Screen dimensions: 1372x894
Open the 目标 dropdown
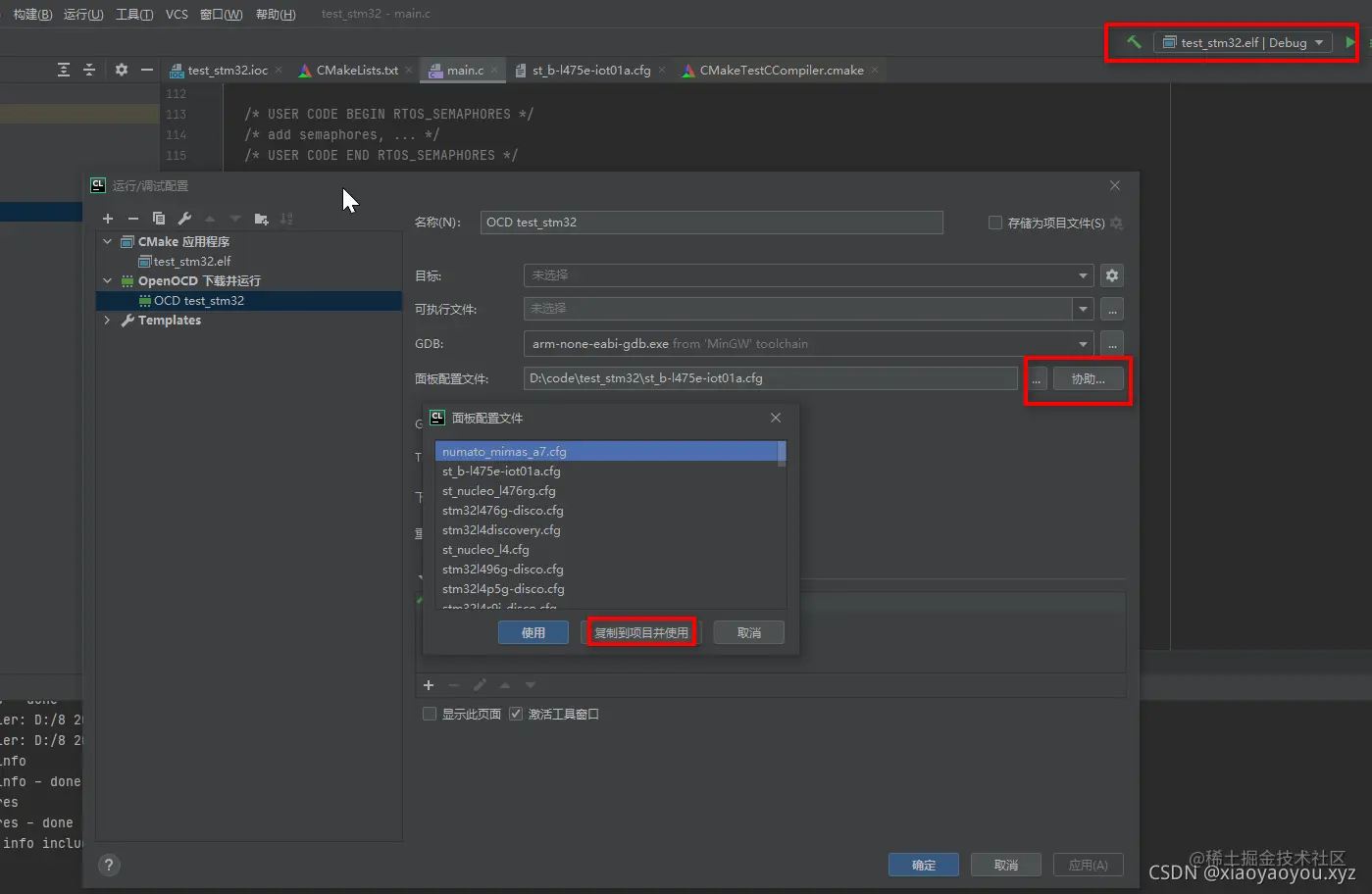[x=808, y=275]
